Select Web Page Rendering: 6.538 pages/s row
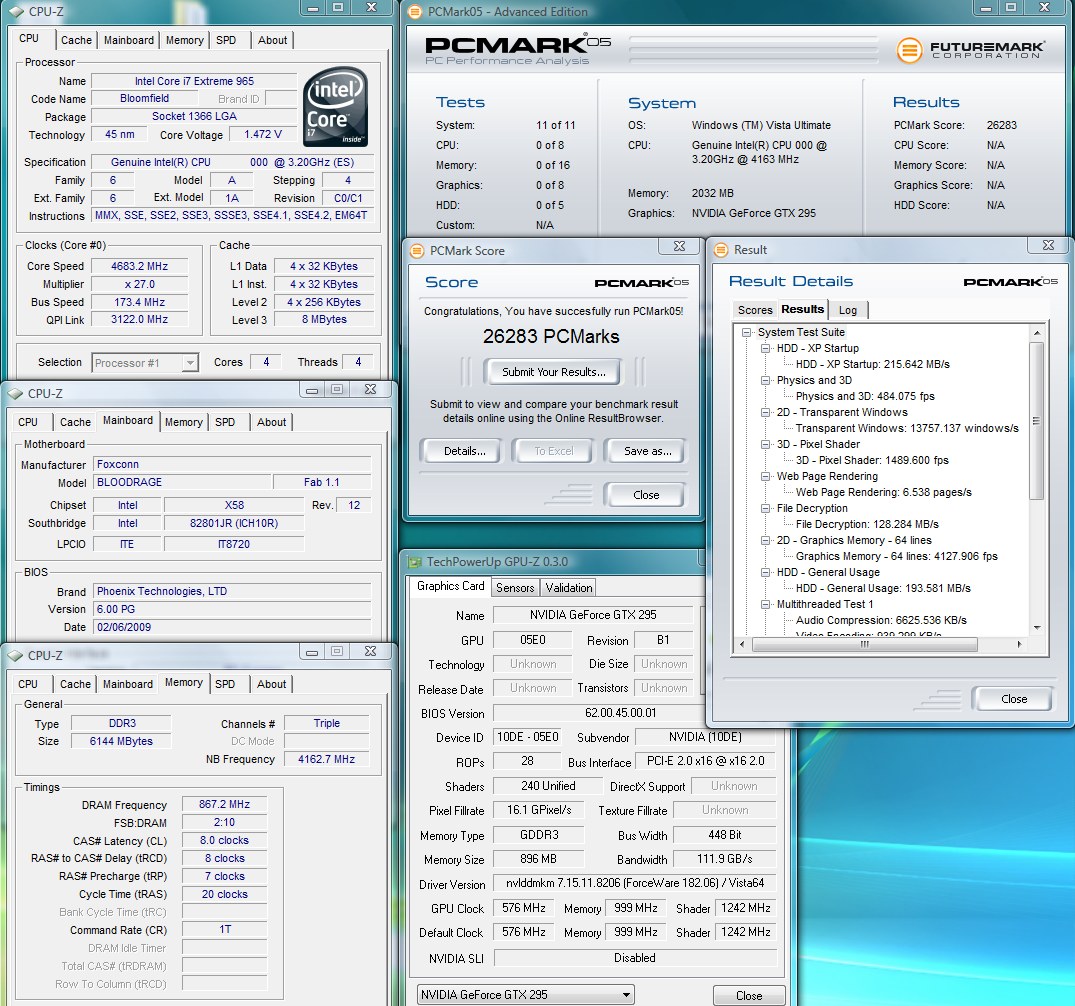This screenshot has height=1006, width=1075. [884, 492]
